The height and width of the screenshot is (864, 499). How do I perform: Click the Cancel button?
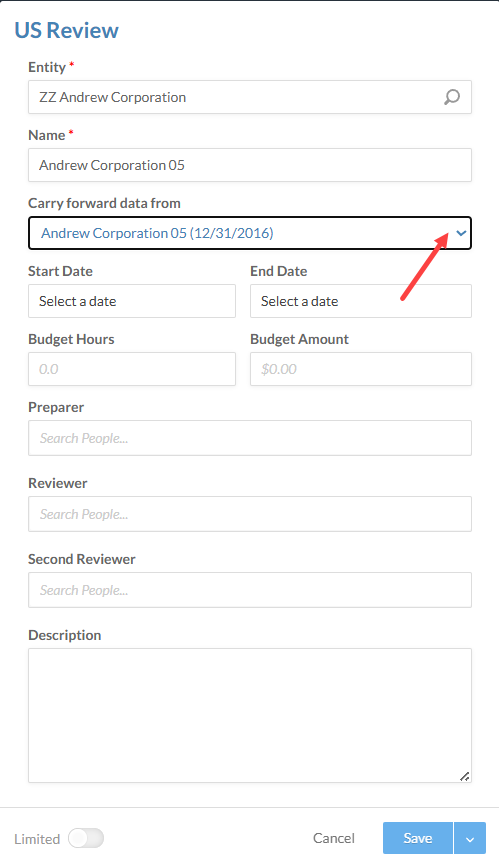coord(334,838)
